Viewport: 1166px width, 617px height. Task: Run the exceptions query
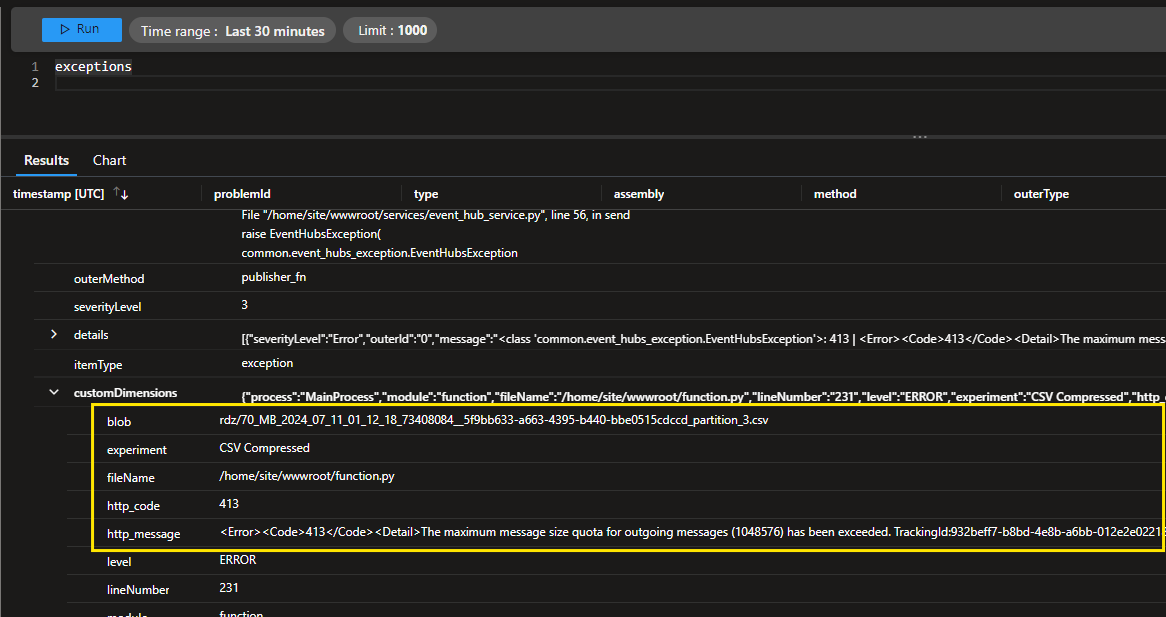(x=82, y=30)
